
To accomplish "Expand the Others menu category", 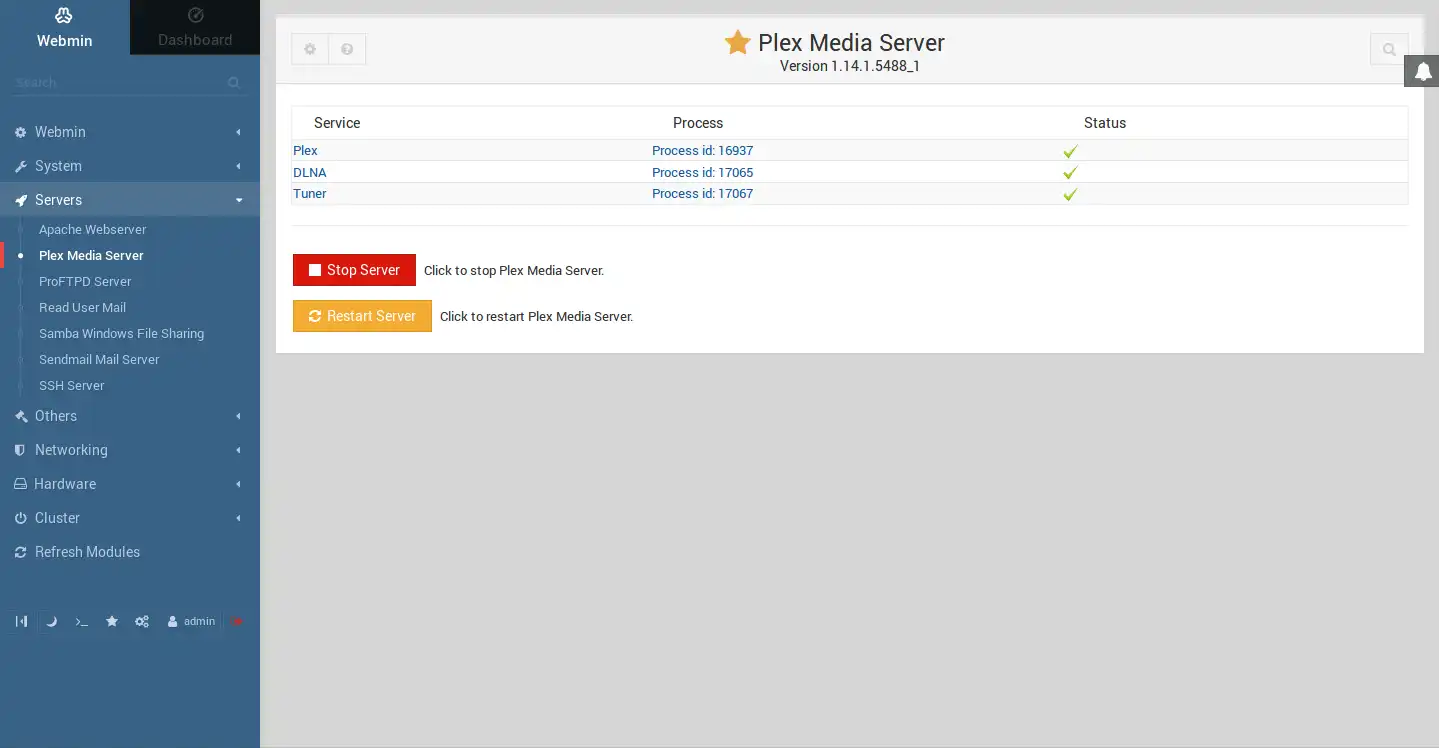I will coord(130,416).
